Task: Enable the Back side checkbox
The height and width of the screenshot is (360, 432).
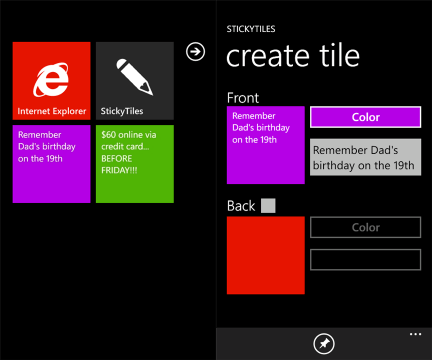Action: click(x=268, y=206)
